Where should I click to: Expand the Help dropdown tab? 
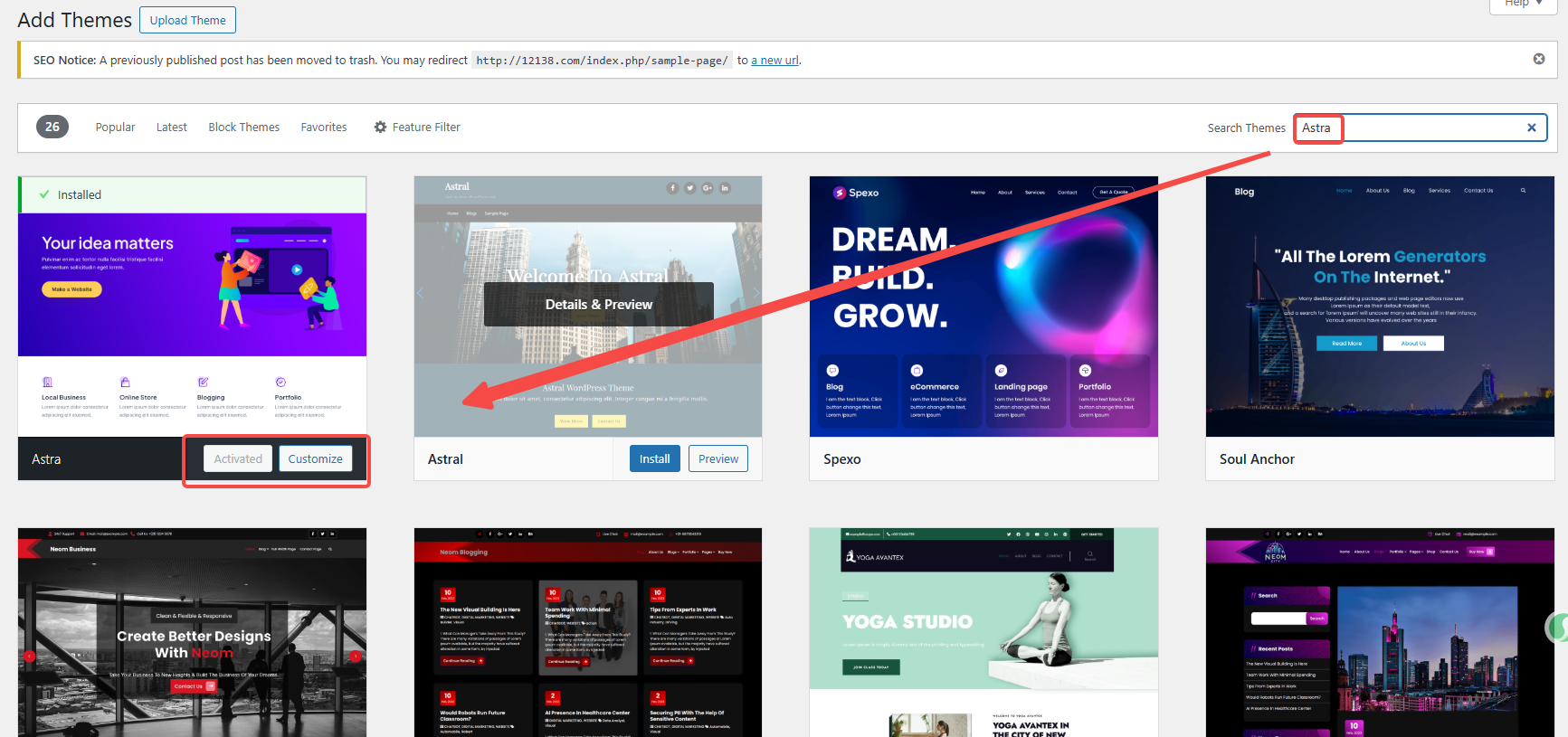coord(1524,5)
